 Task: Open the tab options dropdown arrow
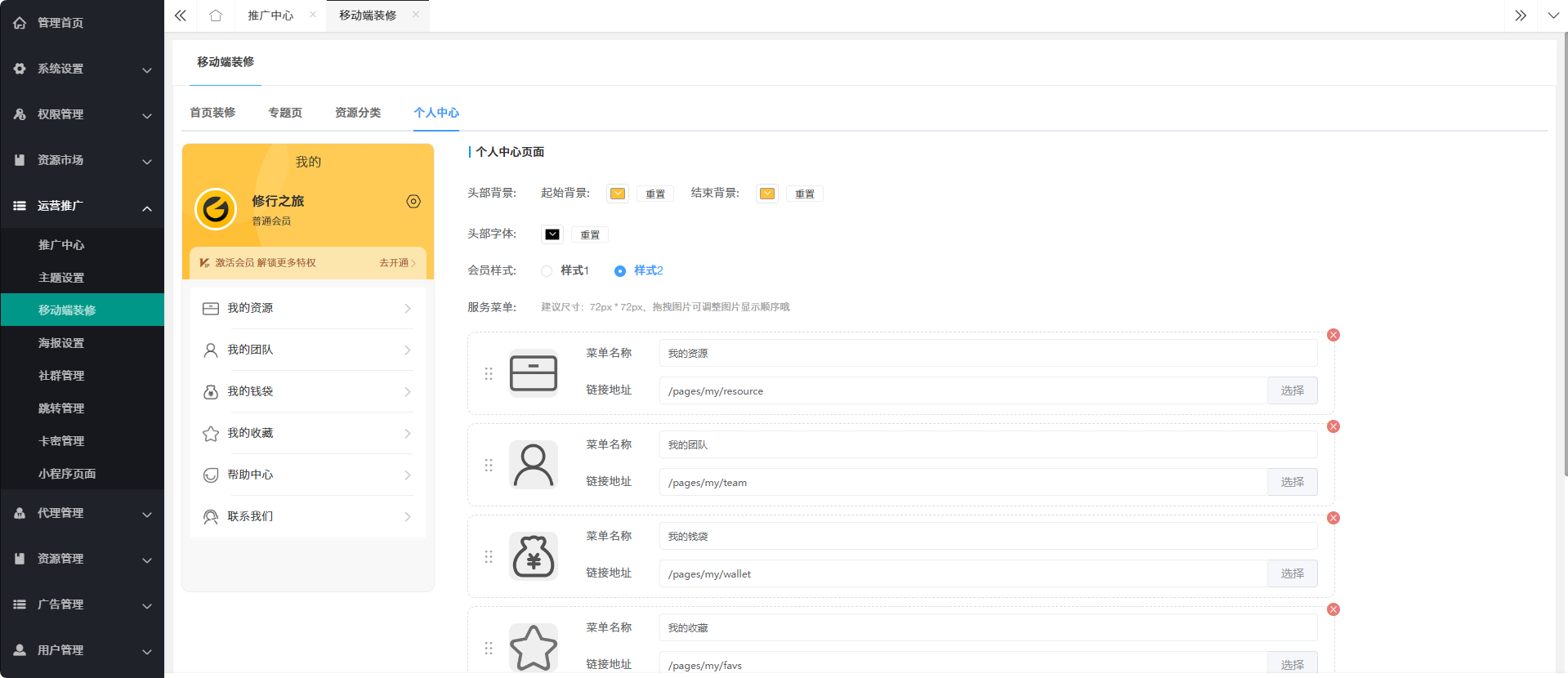1552,16
